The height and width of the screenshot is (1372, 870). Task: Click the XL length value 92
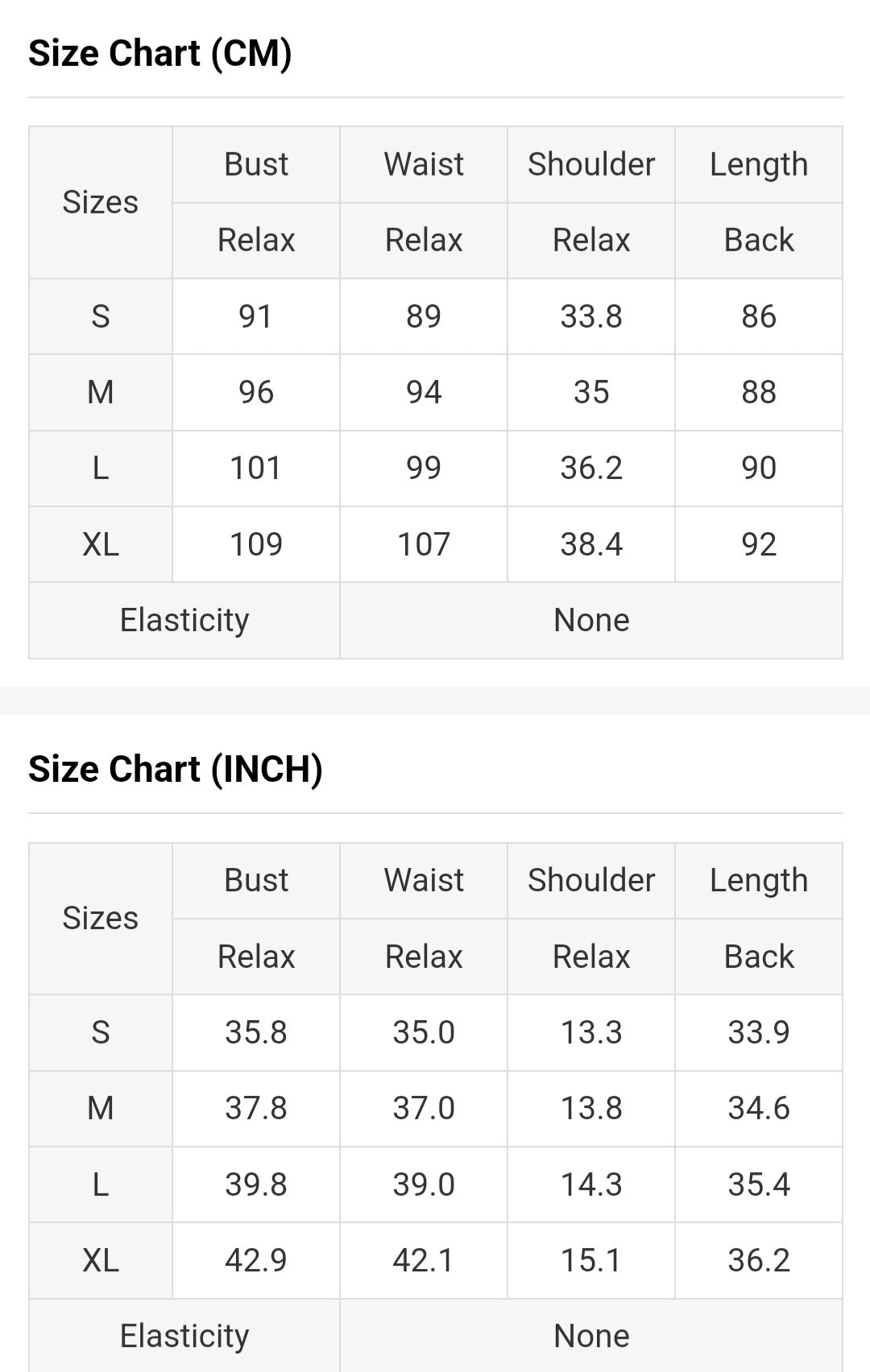[759, 544]
